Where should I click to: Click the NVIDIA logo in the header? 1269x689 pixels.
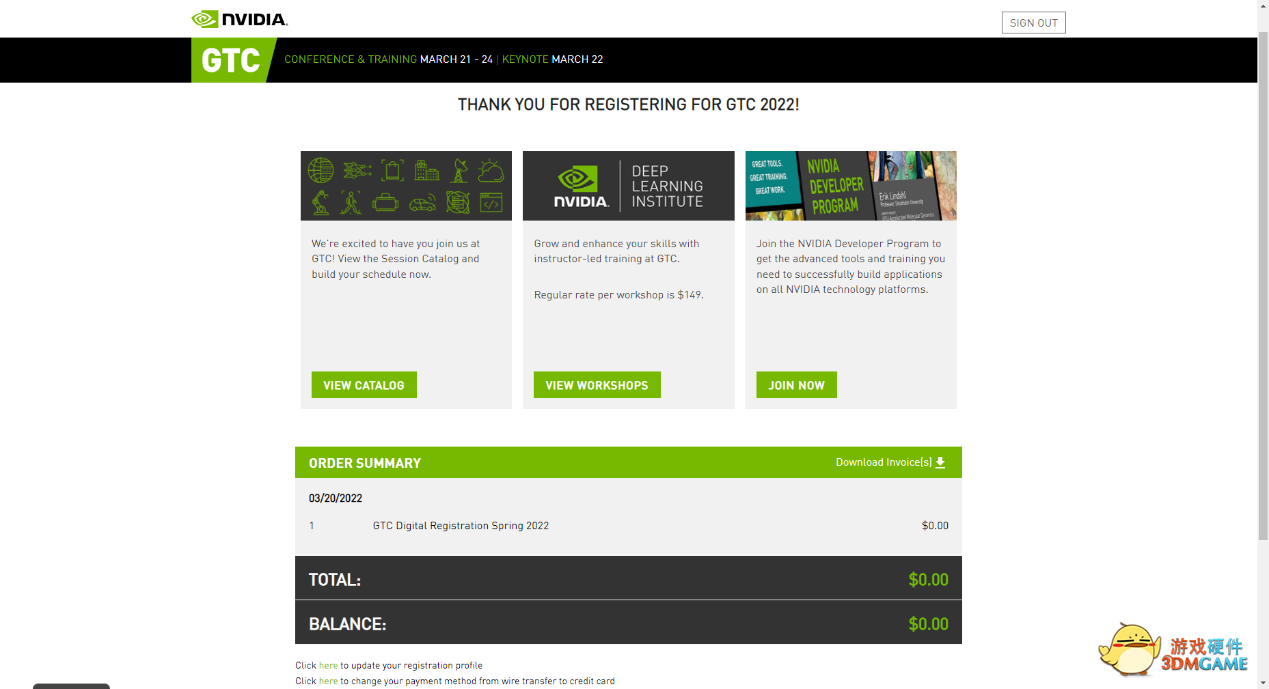239,19
